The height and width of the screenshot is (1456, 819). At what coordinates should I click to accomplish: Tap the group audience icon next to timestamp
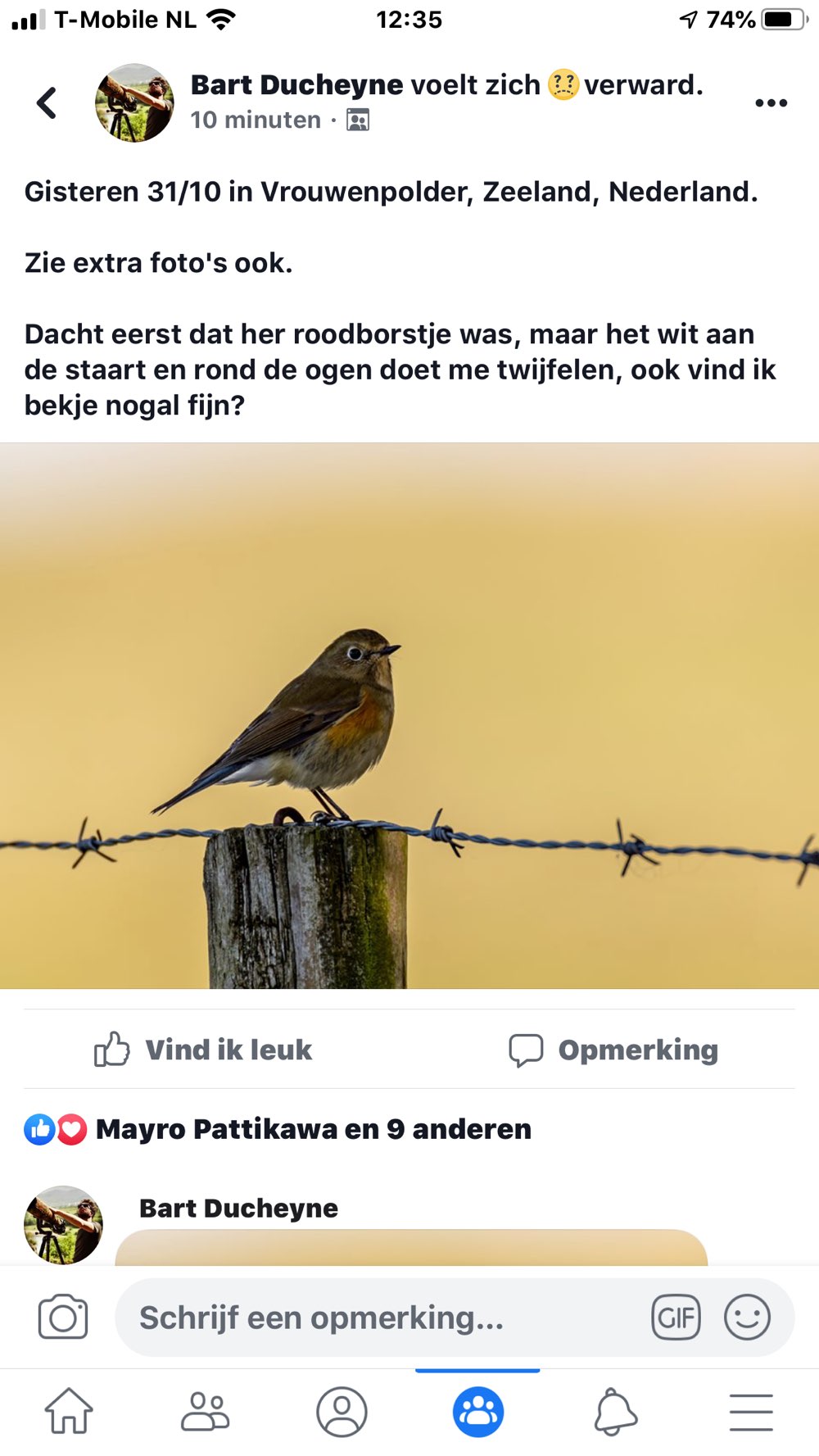(x=358, y=120)
